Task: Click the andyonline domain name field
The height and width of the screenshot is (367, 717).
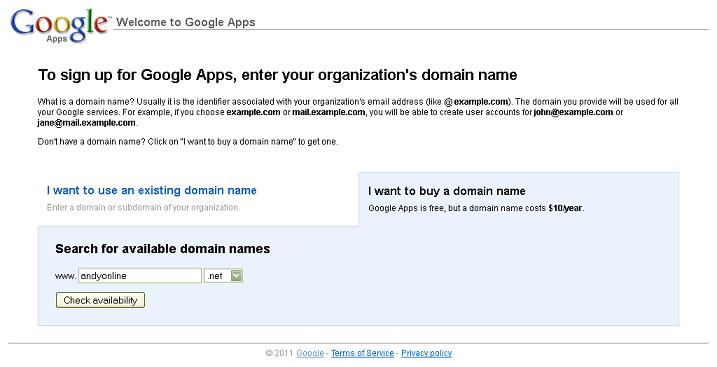Action: click(x=140, y=276)
